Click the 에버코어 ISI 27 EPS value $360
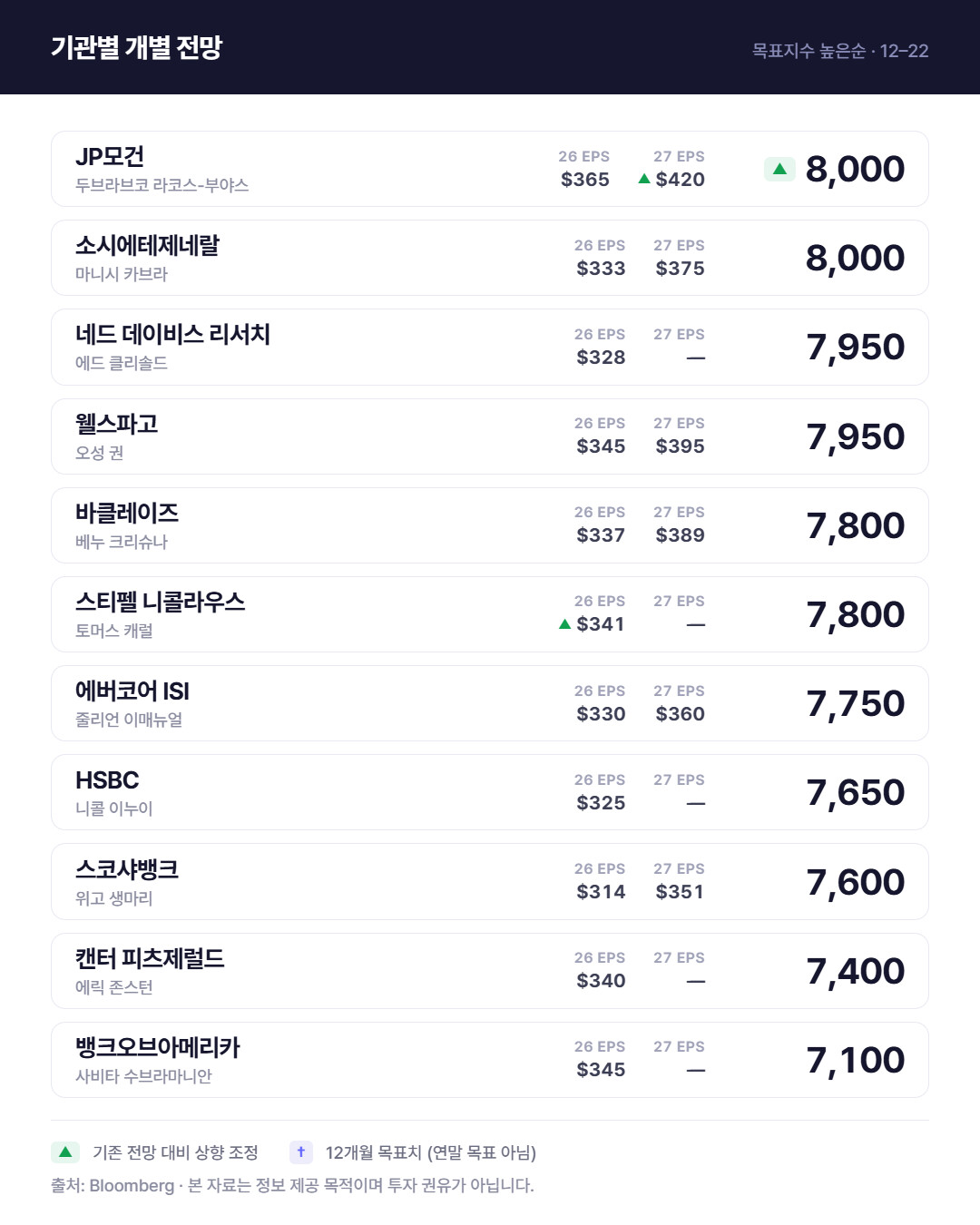980x1225 pixels. coord(680,714)
